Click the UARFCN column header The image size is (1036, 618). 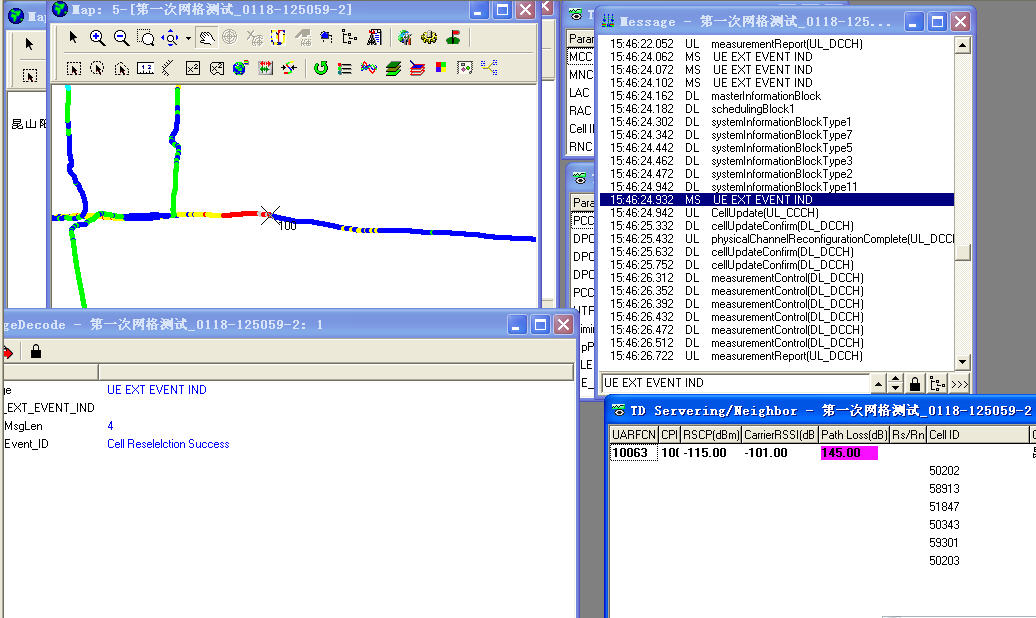pyautogui.click(x=634, y=435)
